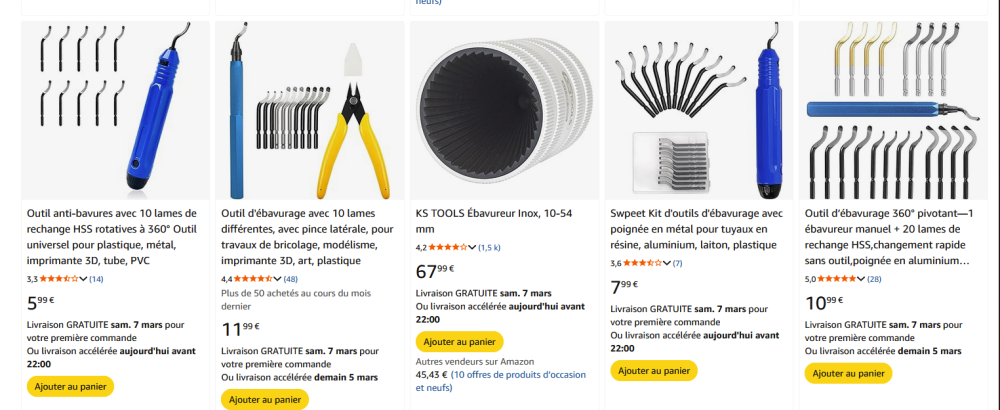Screen dimensions: 1000x410
Task: Add the 11,99 € tool with pliers to cart
Action: coord(264,400)
